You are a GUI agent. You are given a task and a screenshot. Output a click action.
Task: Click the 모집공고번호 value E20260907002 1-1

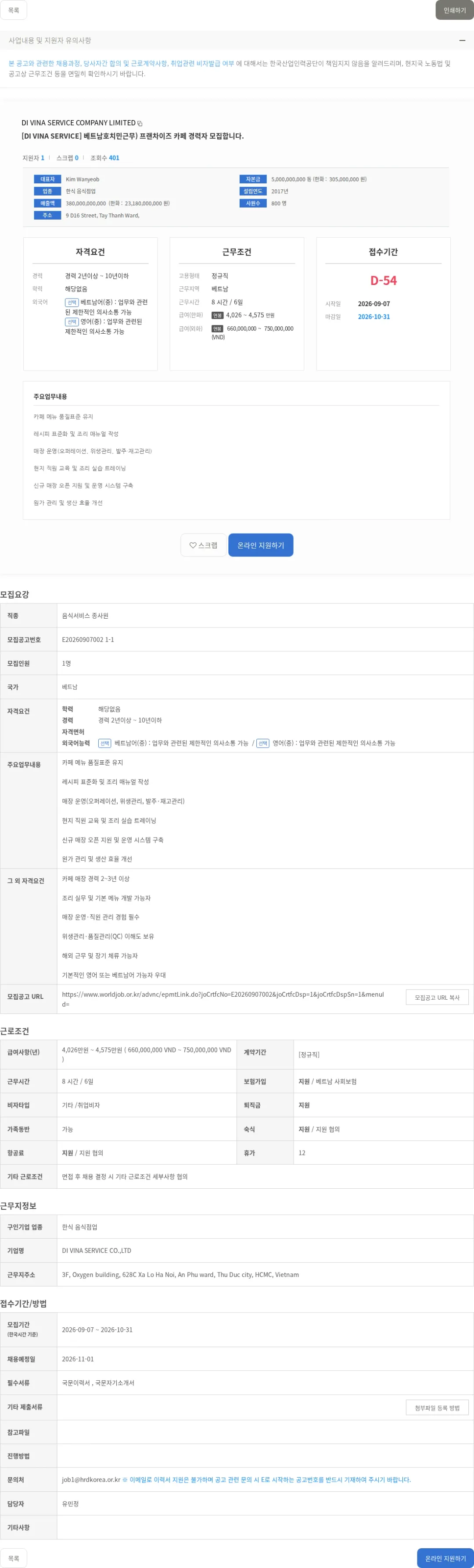[88, 640]
